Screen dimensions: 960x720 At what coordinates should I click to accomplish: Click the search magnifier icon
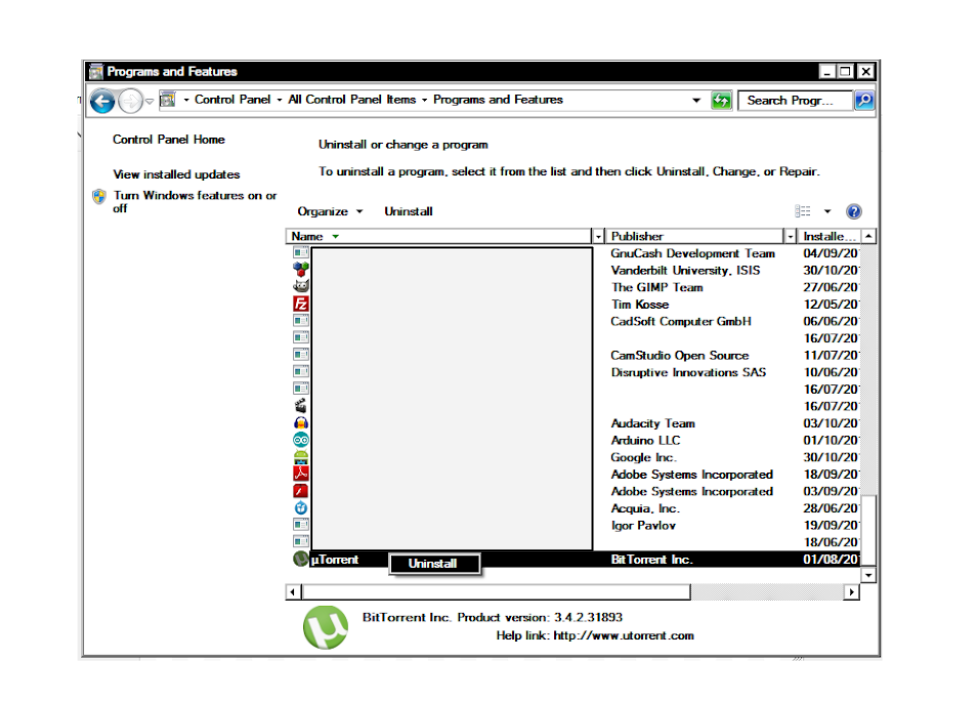click(864, 100)
